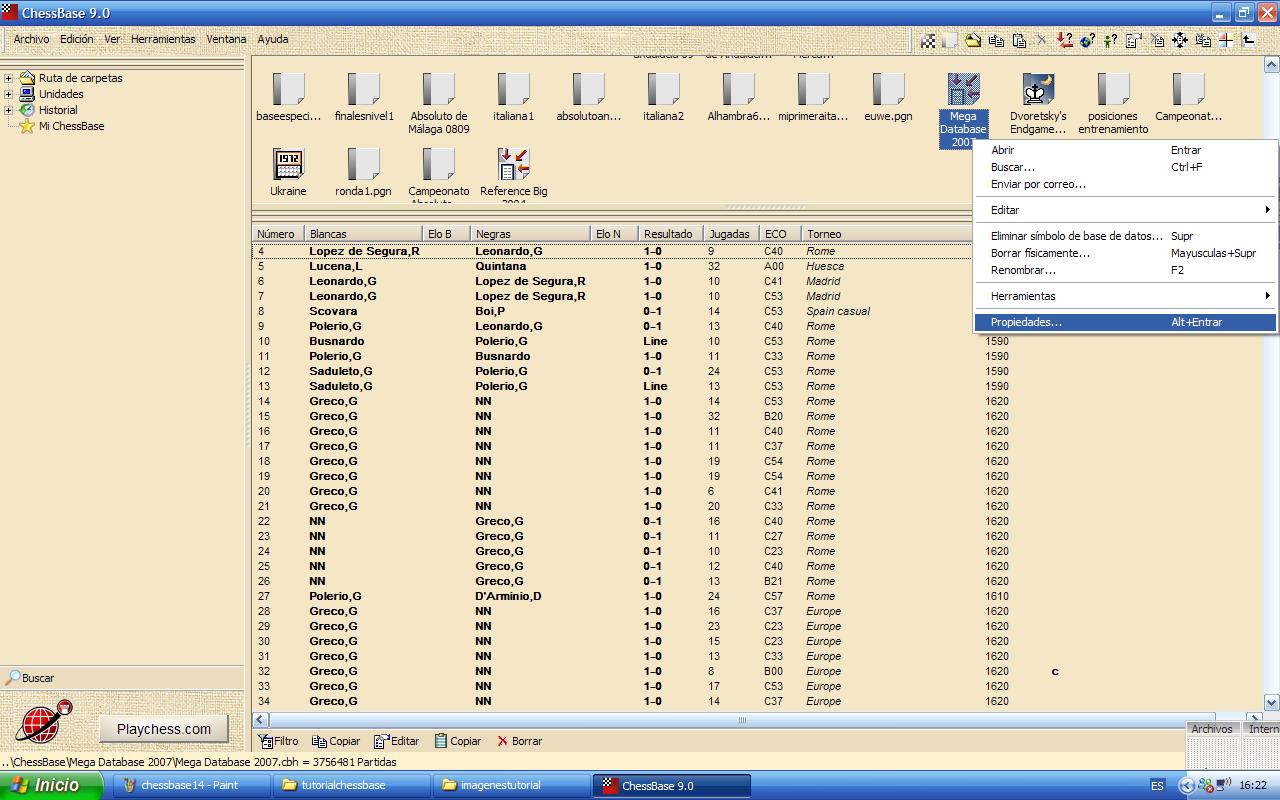Open the Edición menu
Screen dimensions: 1280x800
(77, 39)
